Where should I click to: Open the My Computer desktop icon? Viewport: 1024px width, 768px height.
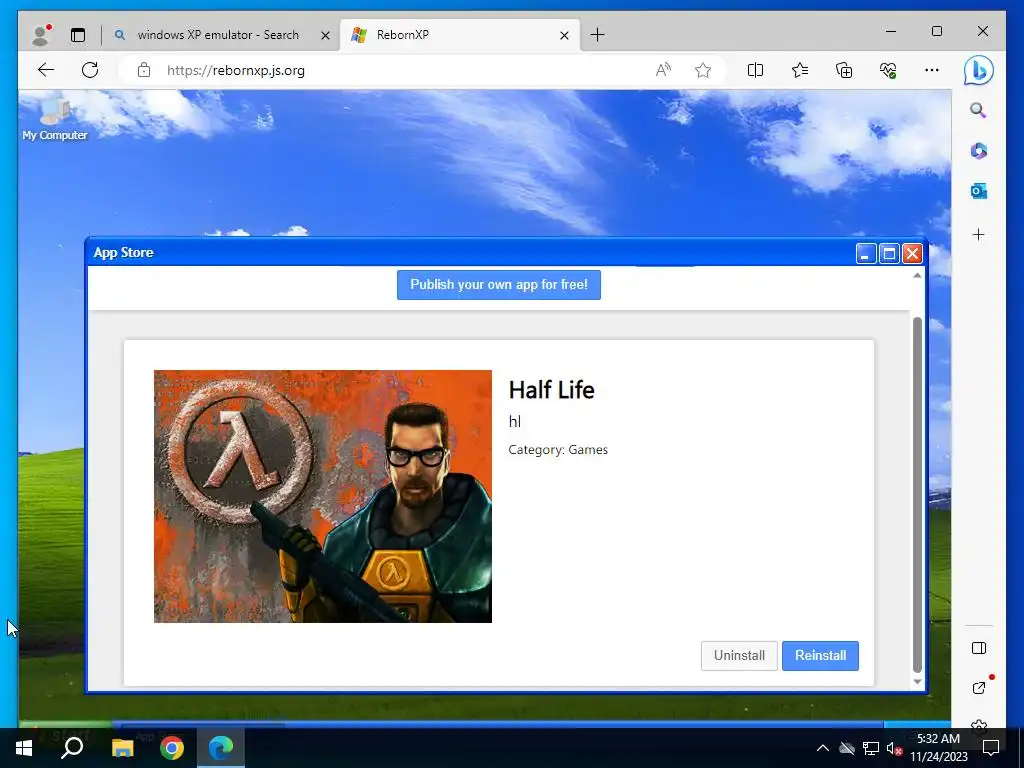(x=55, y=120)
